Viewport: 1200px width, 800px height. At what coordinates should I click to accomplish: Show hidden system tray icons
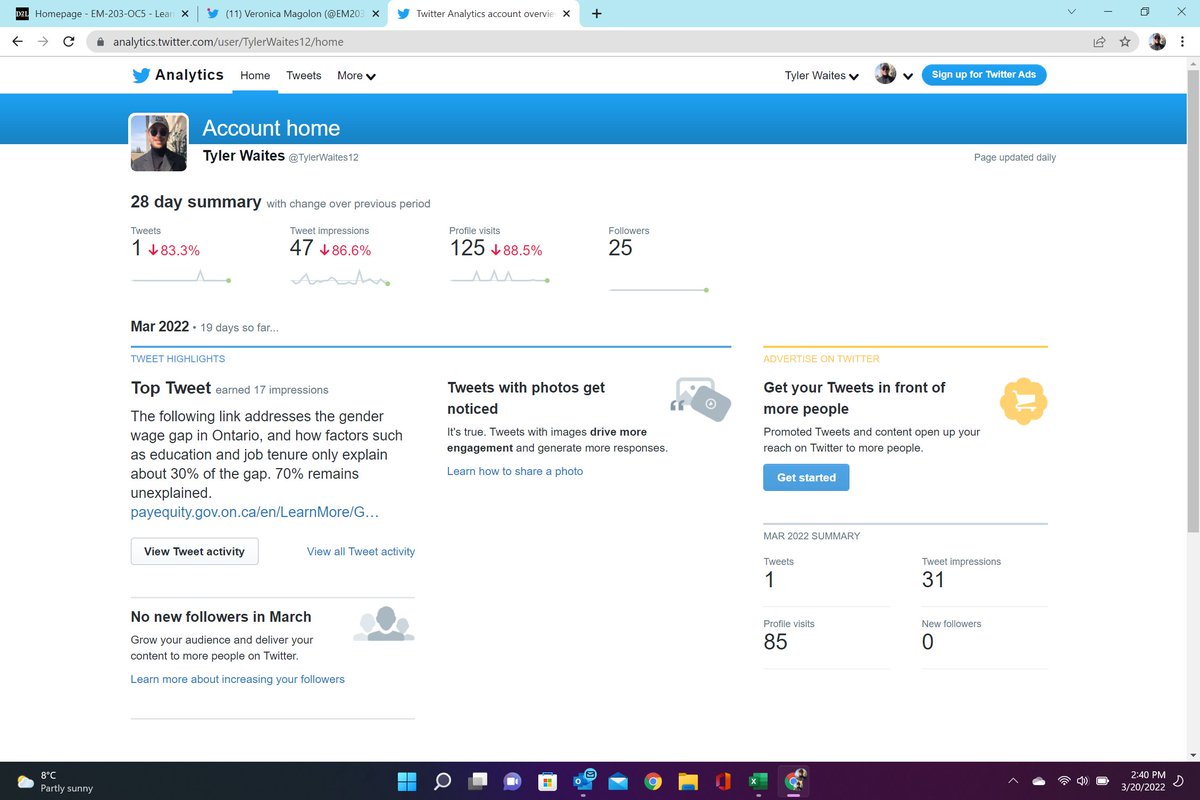click(x=1012, y=780)
